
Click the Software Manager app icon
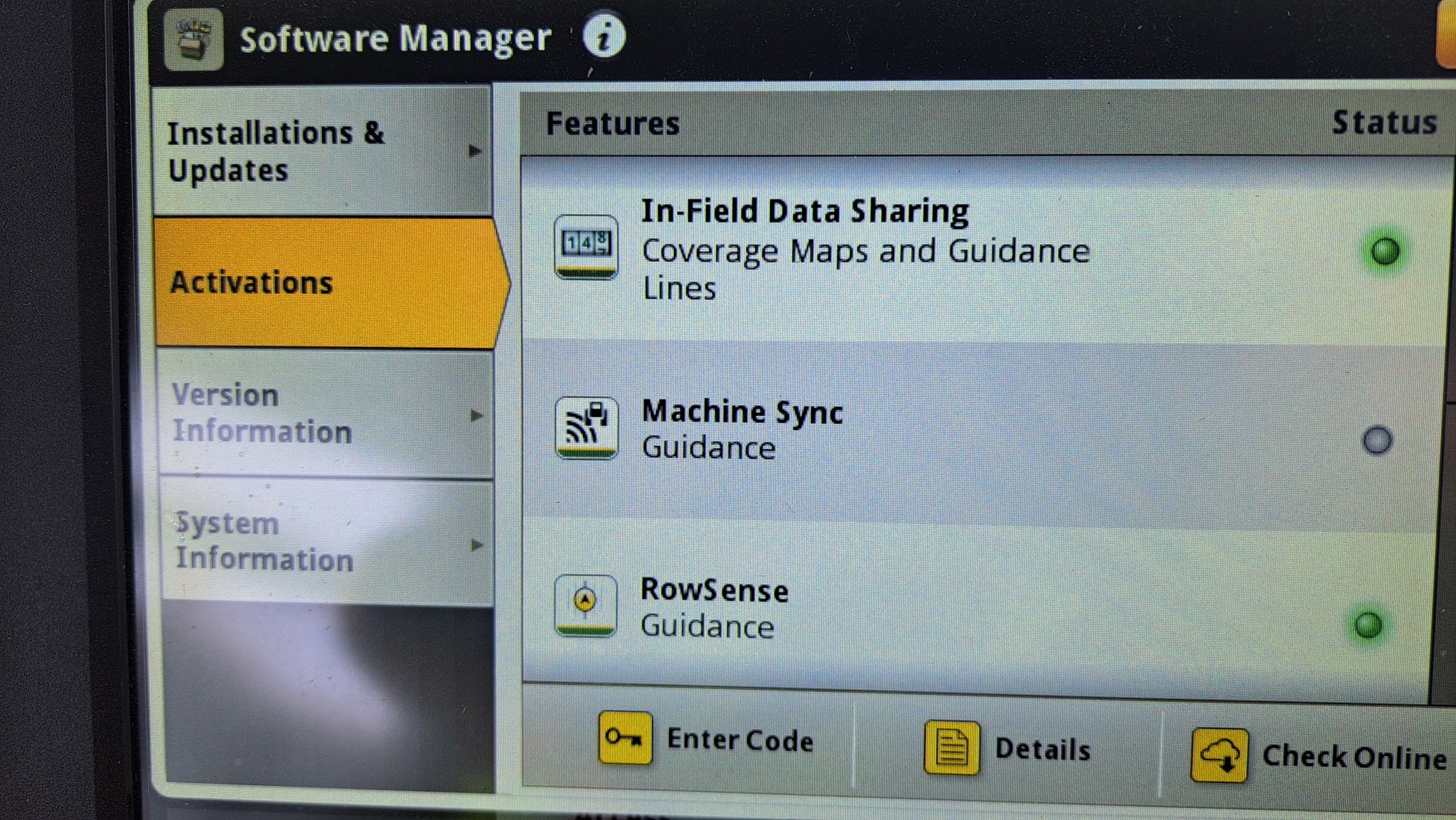point(193,40)
